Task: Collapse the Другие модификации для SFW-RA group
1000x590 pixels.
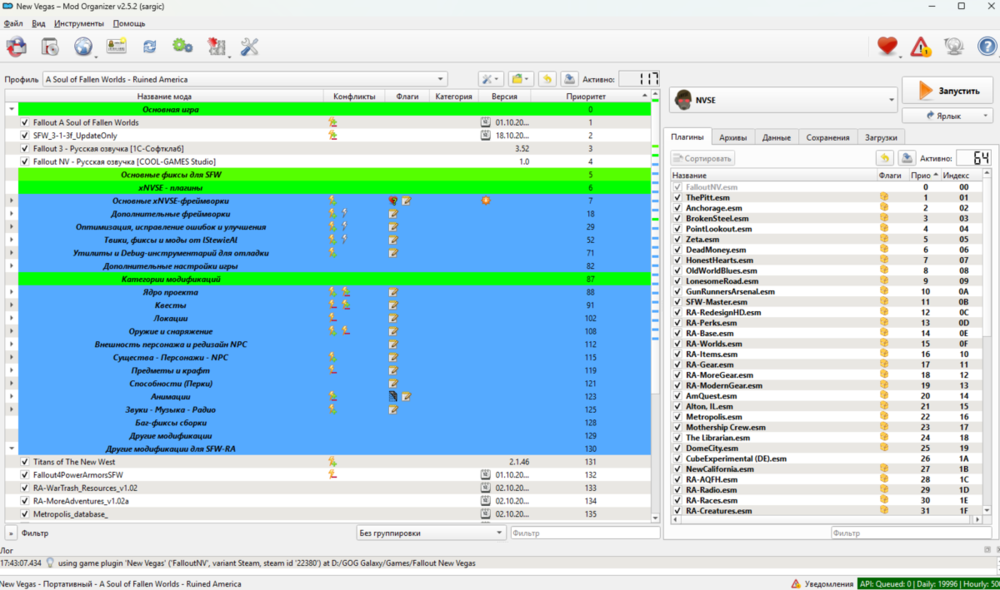Action: pos(11,448)
